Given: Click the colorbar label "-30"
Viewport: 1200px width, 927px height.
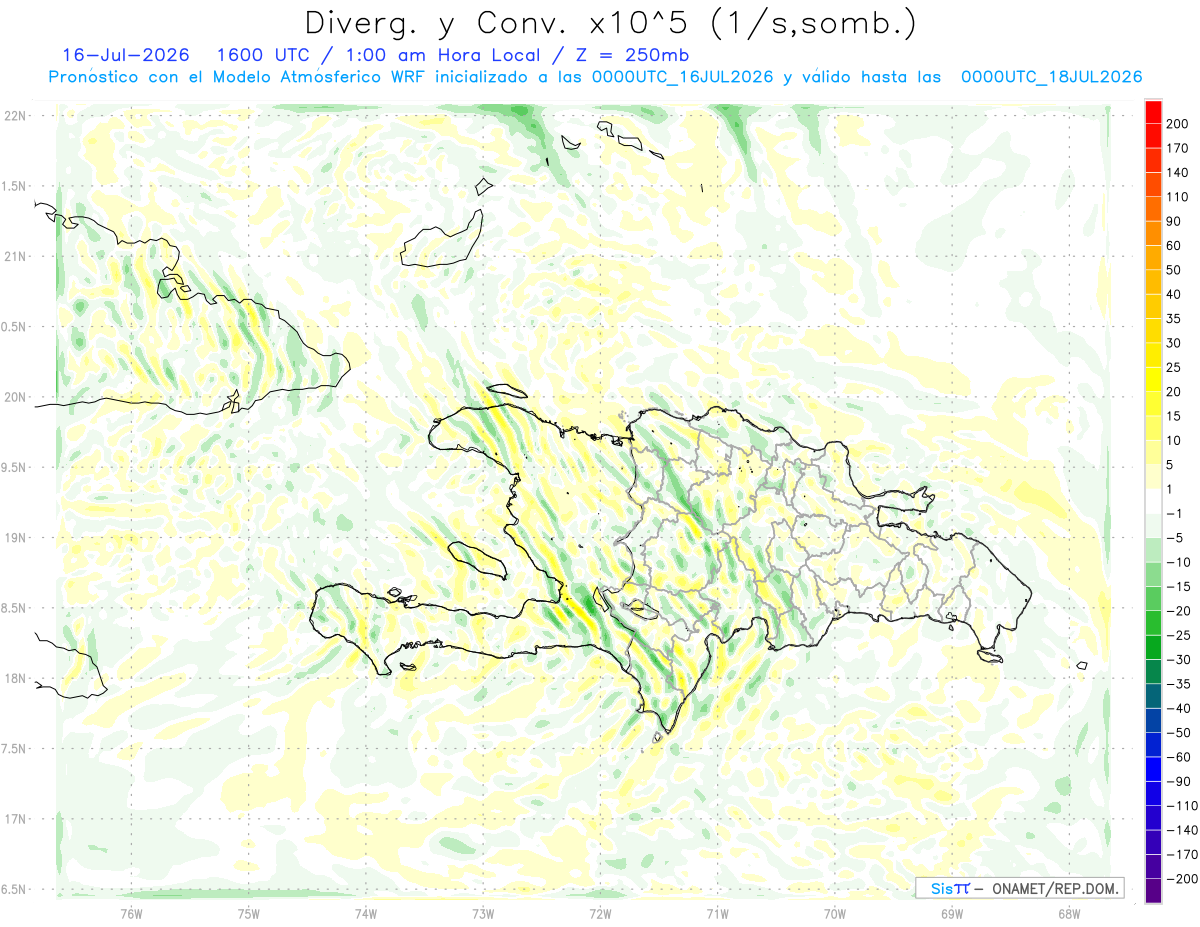Looking at the screenshot, I should click(x=1178, y=660).
